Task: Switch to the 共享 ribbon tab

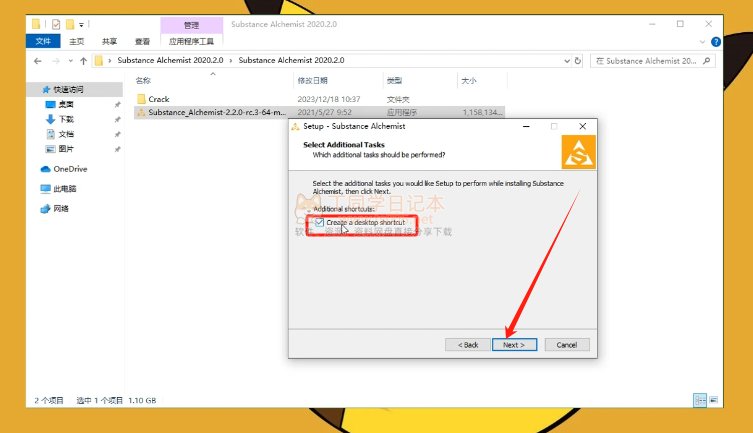Action: point(109,42)
